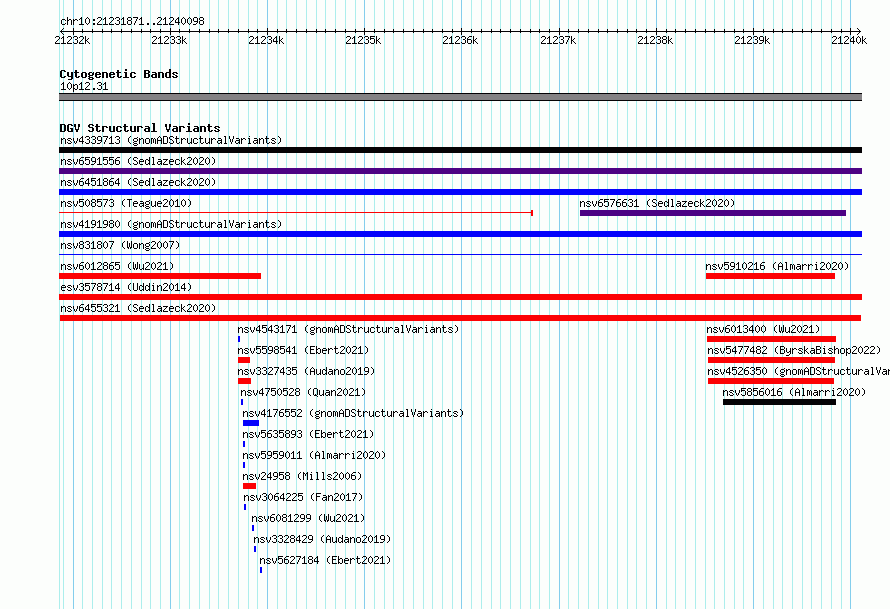Image resolution: width=890 pixels, height=609 pixels.
Task: Open nsv5959011 (Almarri2020) variant label
Action: (x=314, y=455)
